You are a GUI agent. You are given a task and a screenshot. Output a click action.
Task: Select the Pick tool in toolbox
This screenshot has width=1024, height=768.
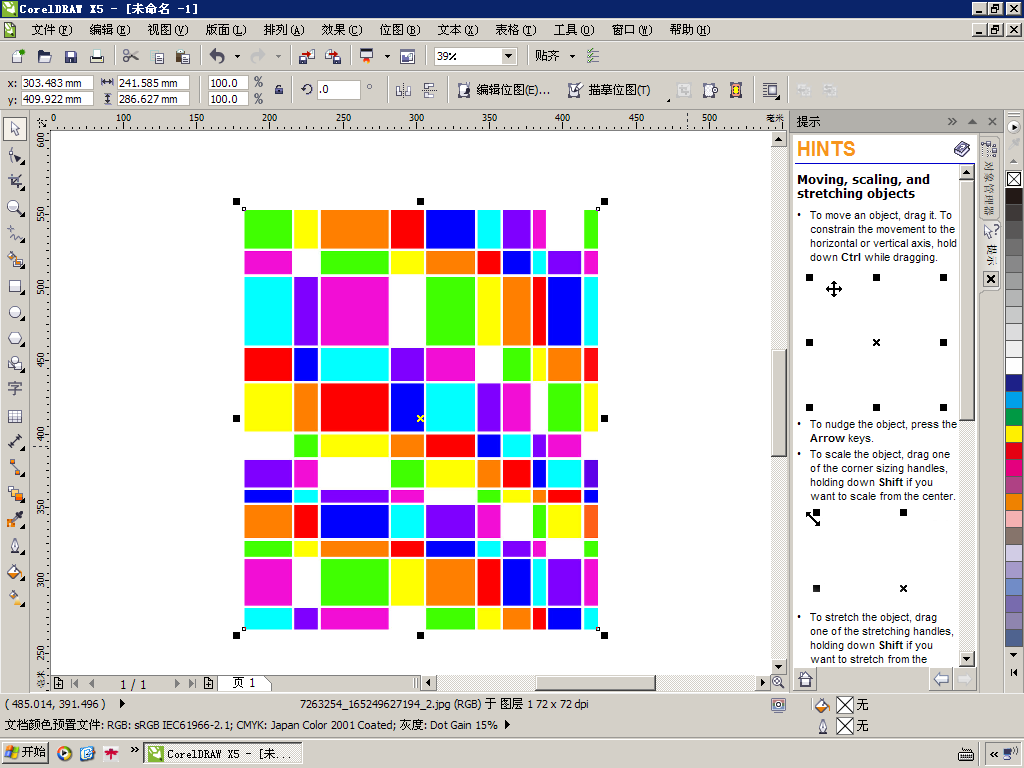15,129
